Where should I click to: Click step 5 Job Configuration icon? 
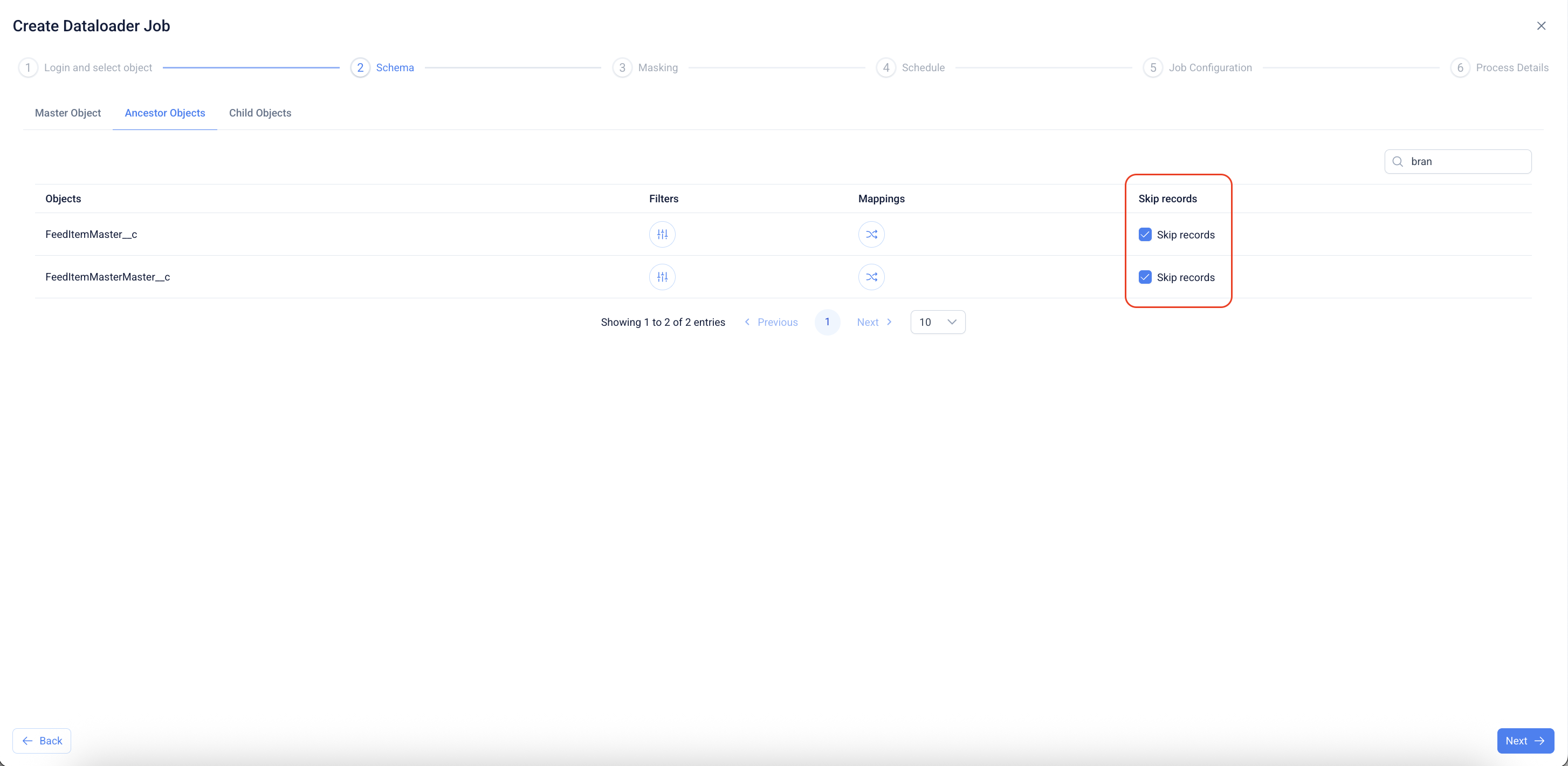tap(1153, 67)
